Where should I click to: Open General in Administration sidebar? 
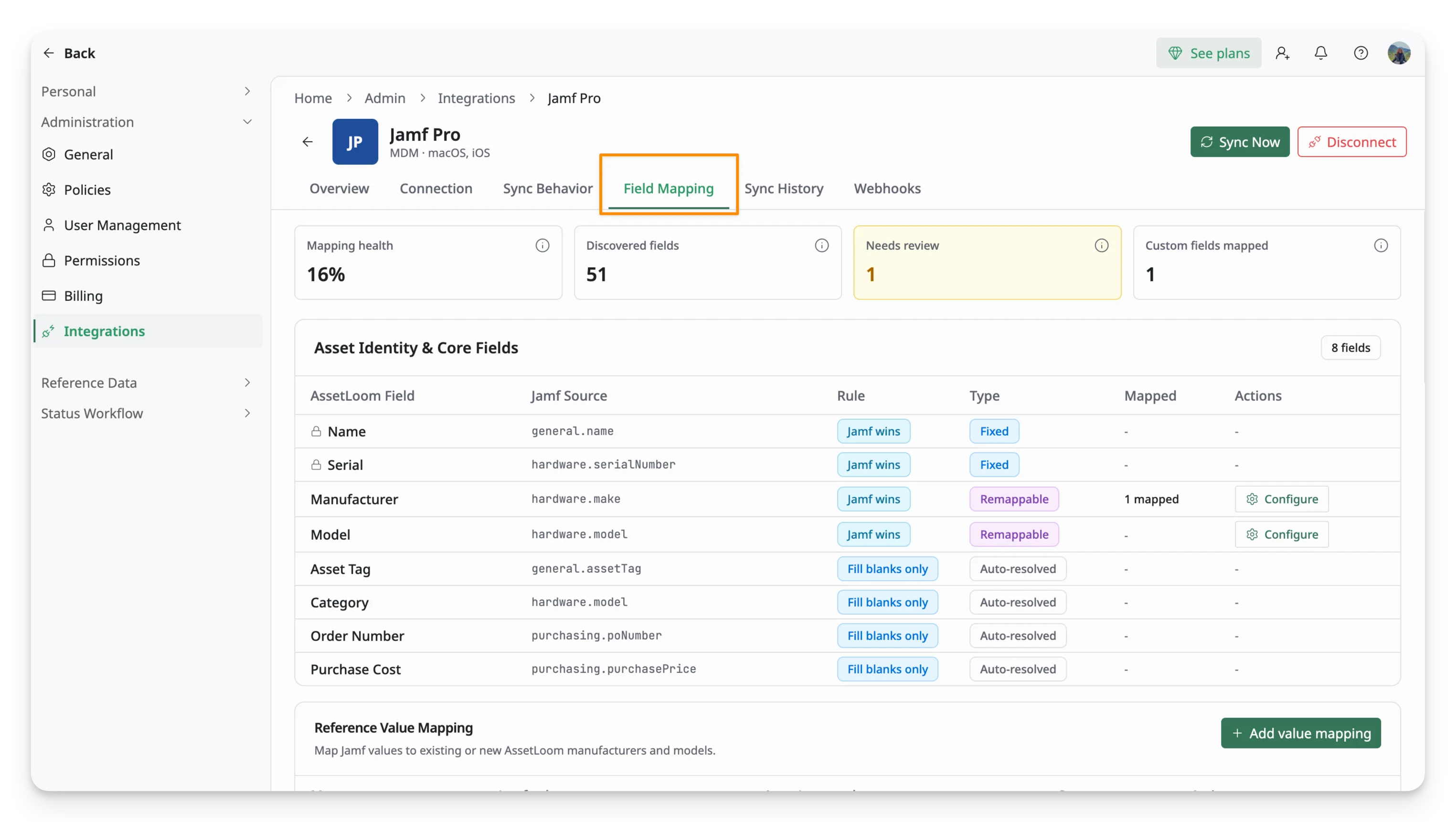pyautogui.click(x=147, y=154)
